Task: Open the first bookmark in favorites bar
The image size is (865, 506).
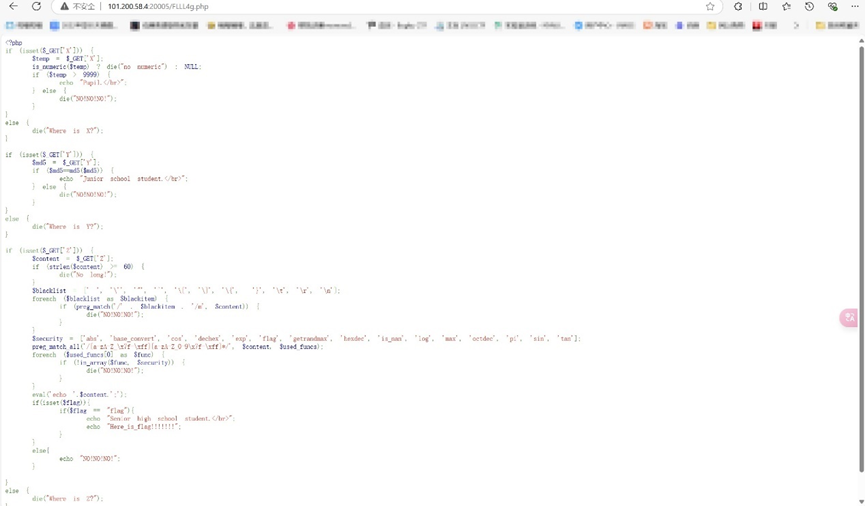Action: pos(24,25)
